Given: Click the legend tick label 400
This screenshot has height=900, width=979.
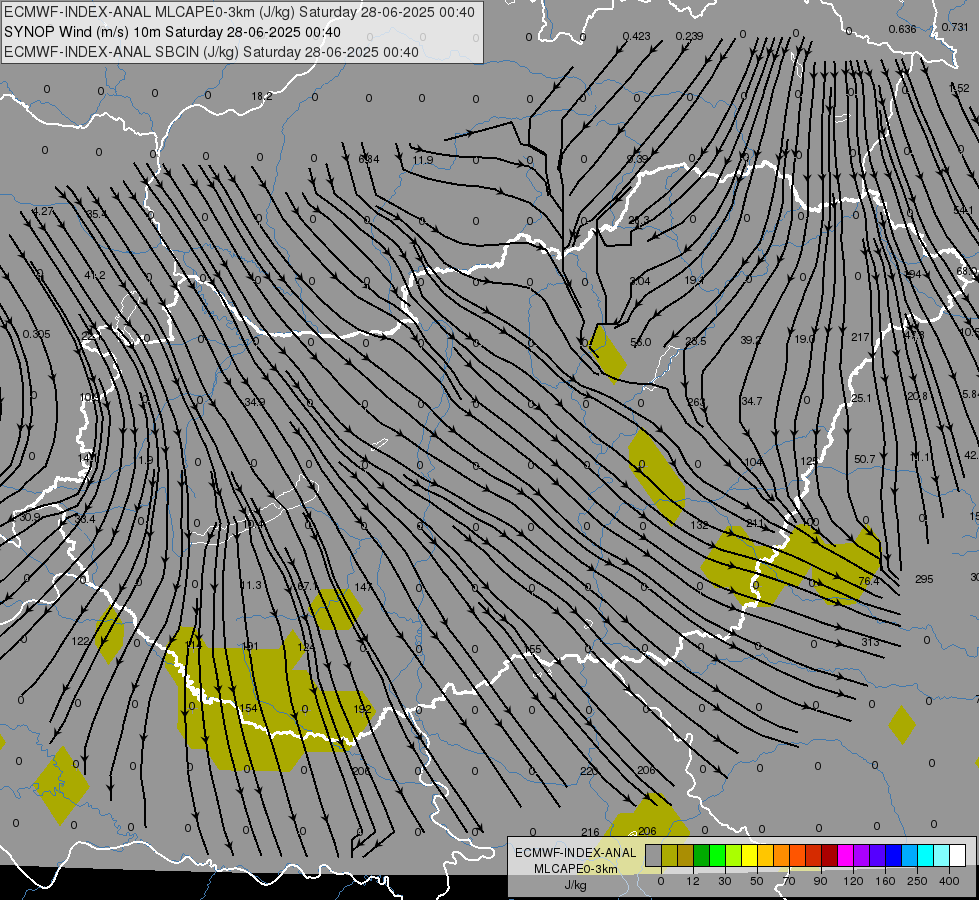Looking at the screenshot, I should click(x=949, y=881).
